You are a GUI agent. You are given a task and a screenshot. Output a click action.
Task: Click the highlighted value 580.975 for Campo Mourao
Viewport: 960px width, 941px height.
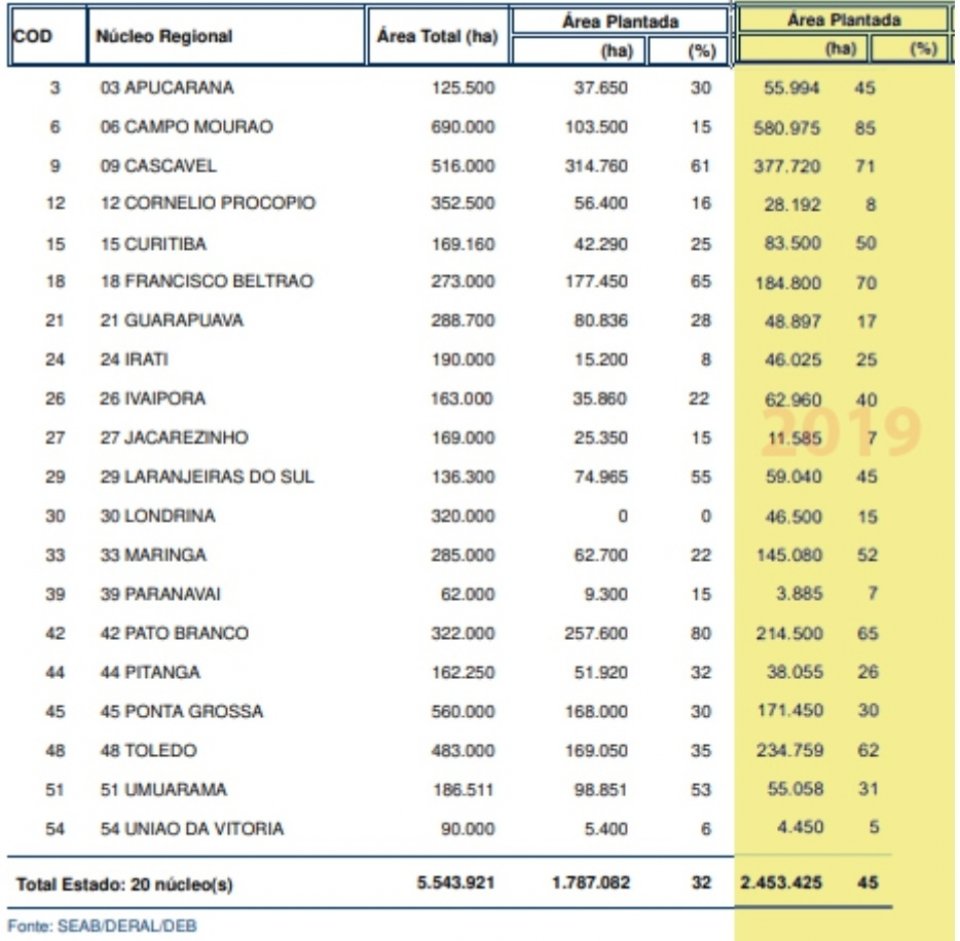click(x=787, y=128)
